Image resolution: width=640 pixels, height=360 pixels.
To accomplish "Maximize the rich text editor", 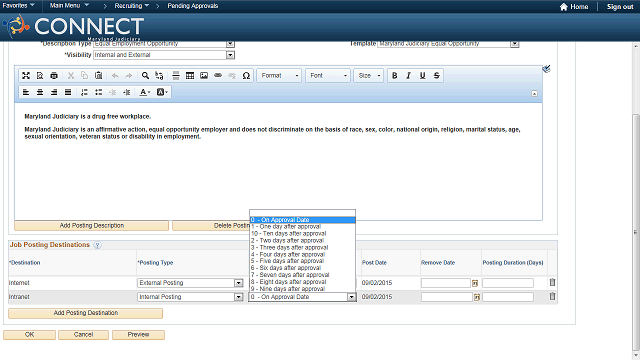I will click(26, 76).
